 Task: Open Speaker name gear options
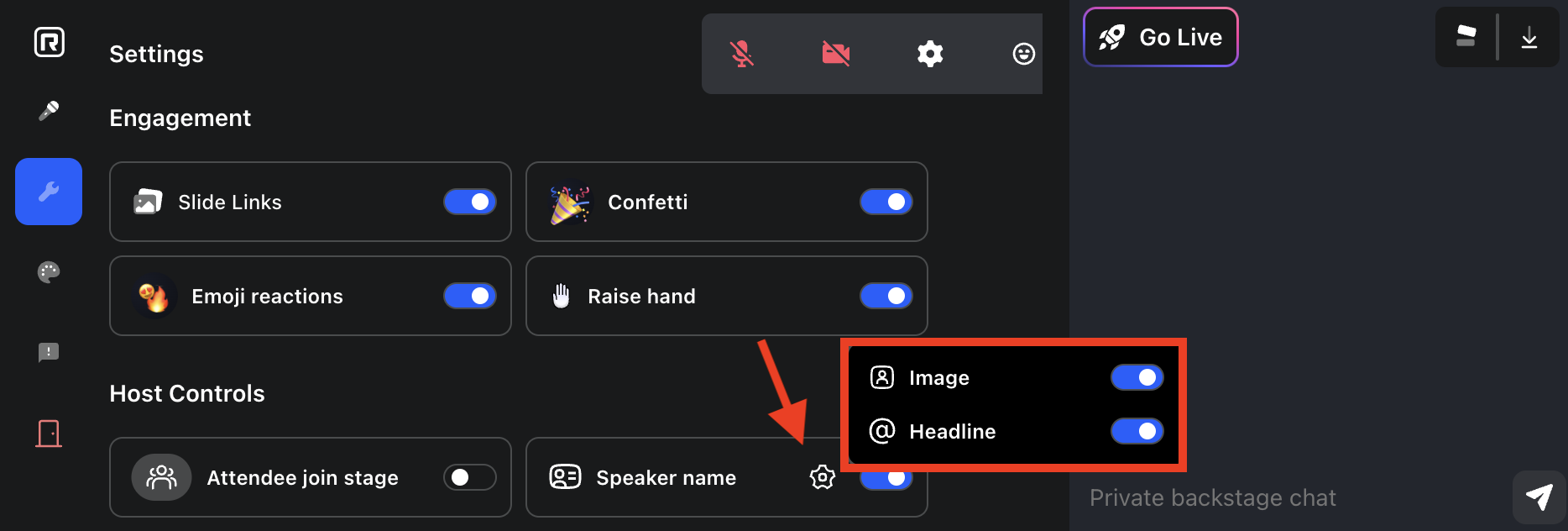point(823,477)
